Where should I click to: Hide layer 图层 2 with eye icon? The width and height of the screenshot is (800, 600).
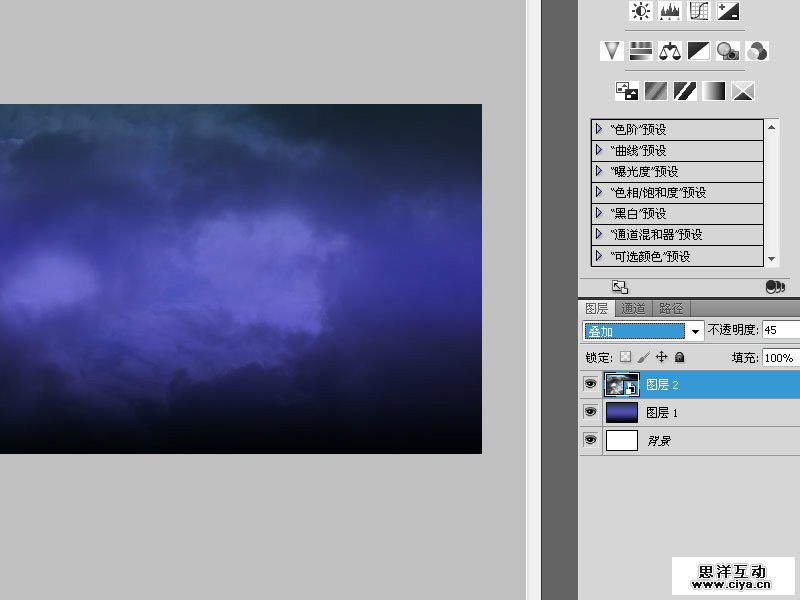pos(590,384)
